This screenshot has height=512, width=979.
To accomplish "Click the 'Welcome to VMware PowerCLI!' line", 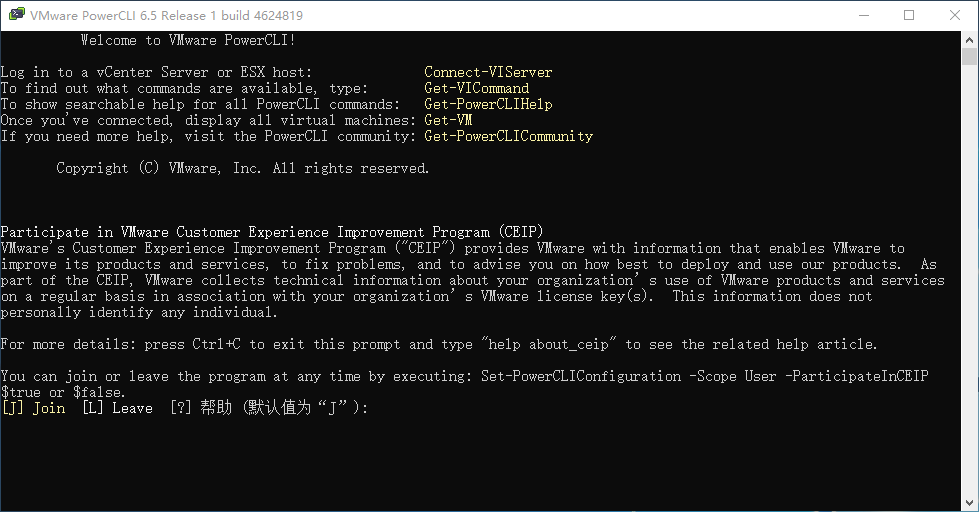I will tap(188, 40).
